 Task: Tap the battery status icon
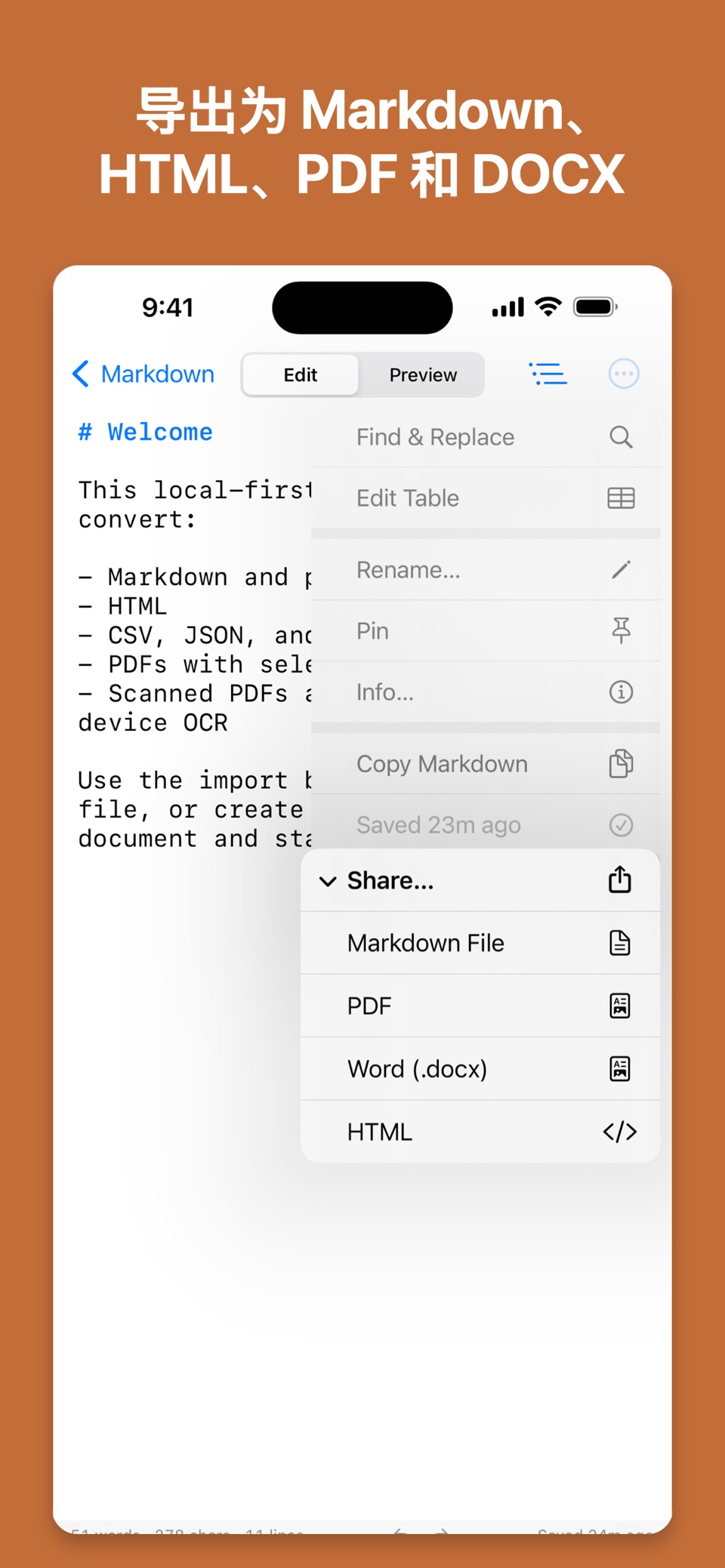pos(596,307)
